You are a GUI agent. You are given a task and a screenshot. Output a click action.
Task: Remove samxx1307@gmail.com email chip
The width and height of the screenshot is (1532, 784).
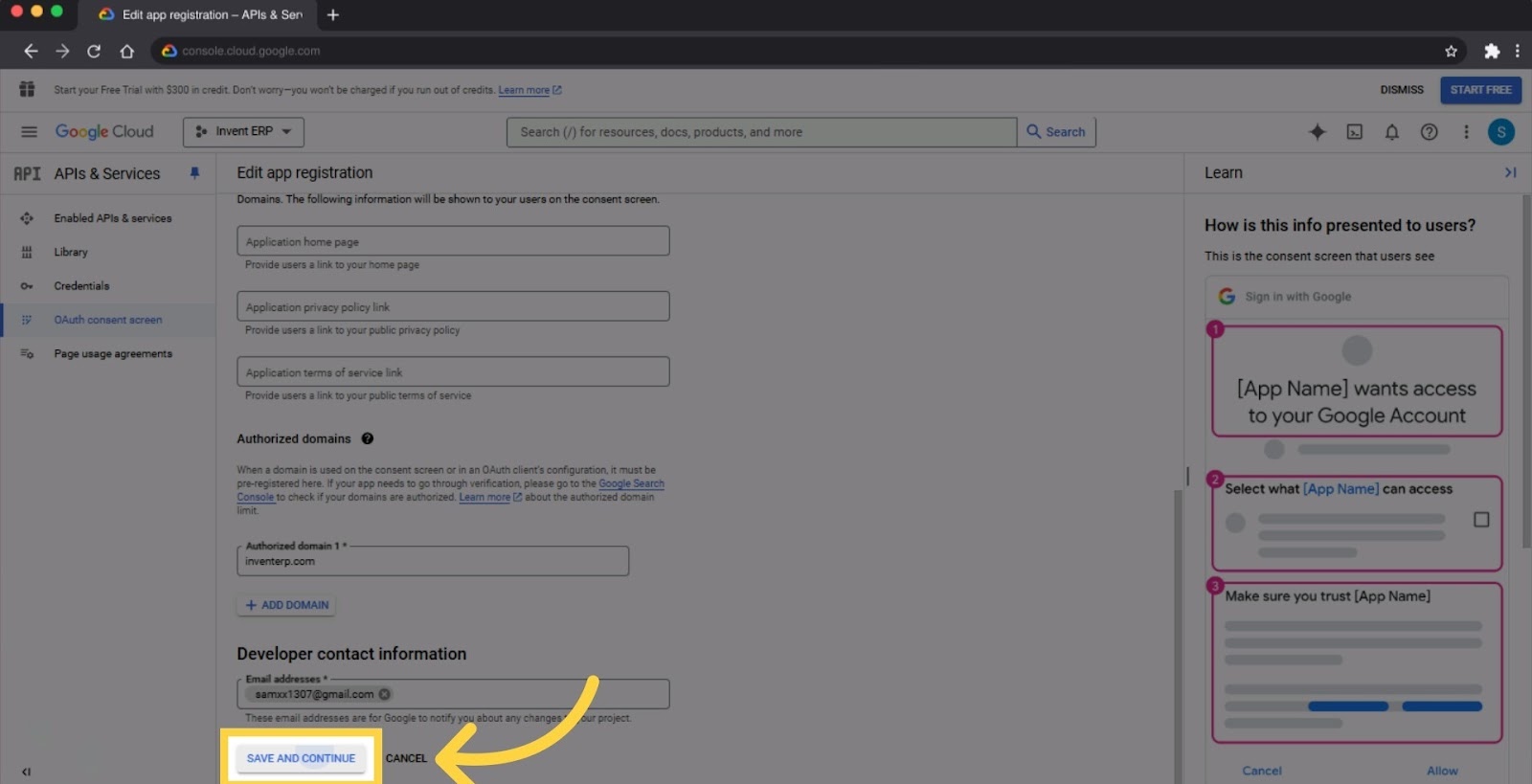click(x=384, y=694)
